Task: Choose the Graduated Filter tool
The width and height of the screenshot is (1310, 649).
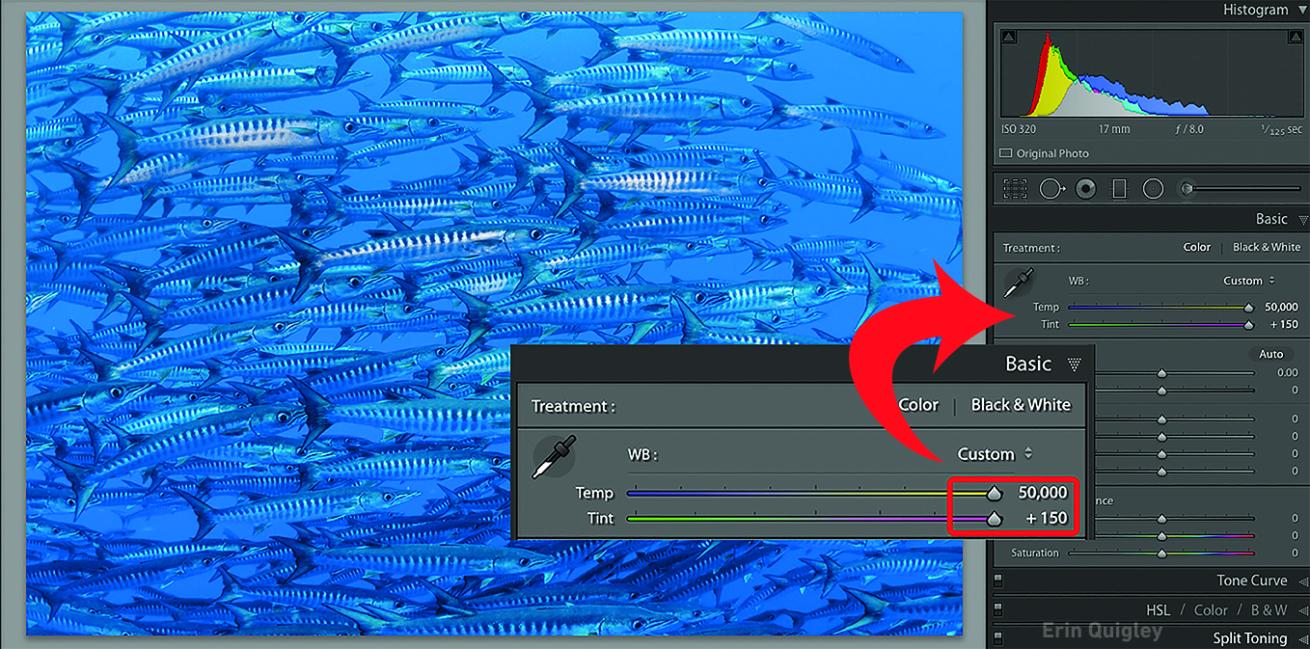Action: click(x=1119, y=189)
